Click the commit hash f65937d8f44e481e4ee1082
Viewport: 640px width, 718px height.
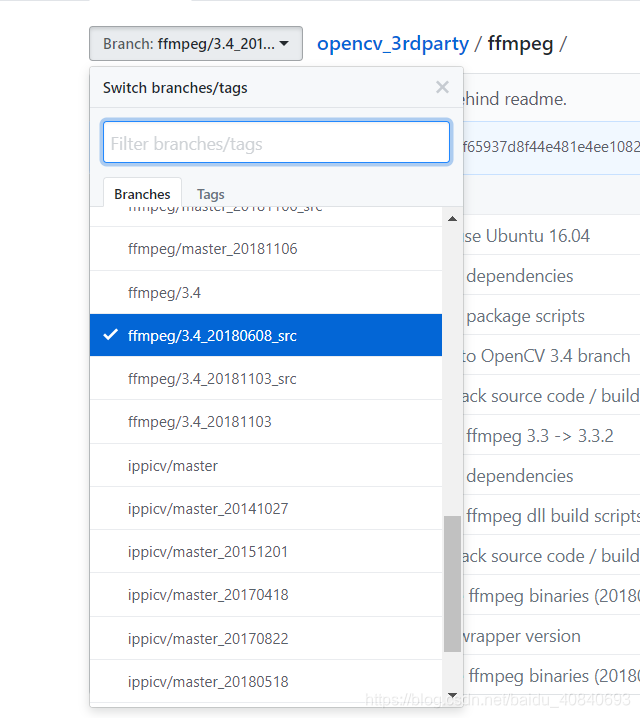click(x=551, y=147)
